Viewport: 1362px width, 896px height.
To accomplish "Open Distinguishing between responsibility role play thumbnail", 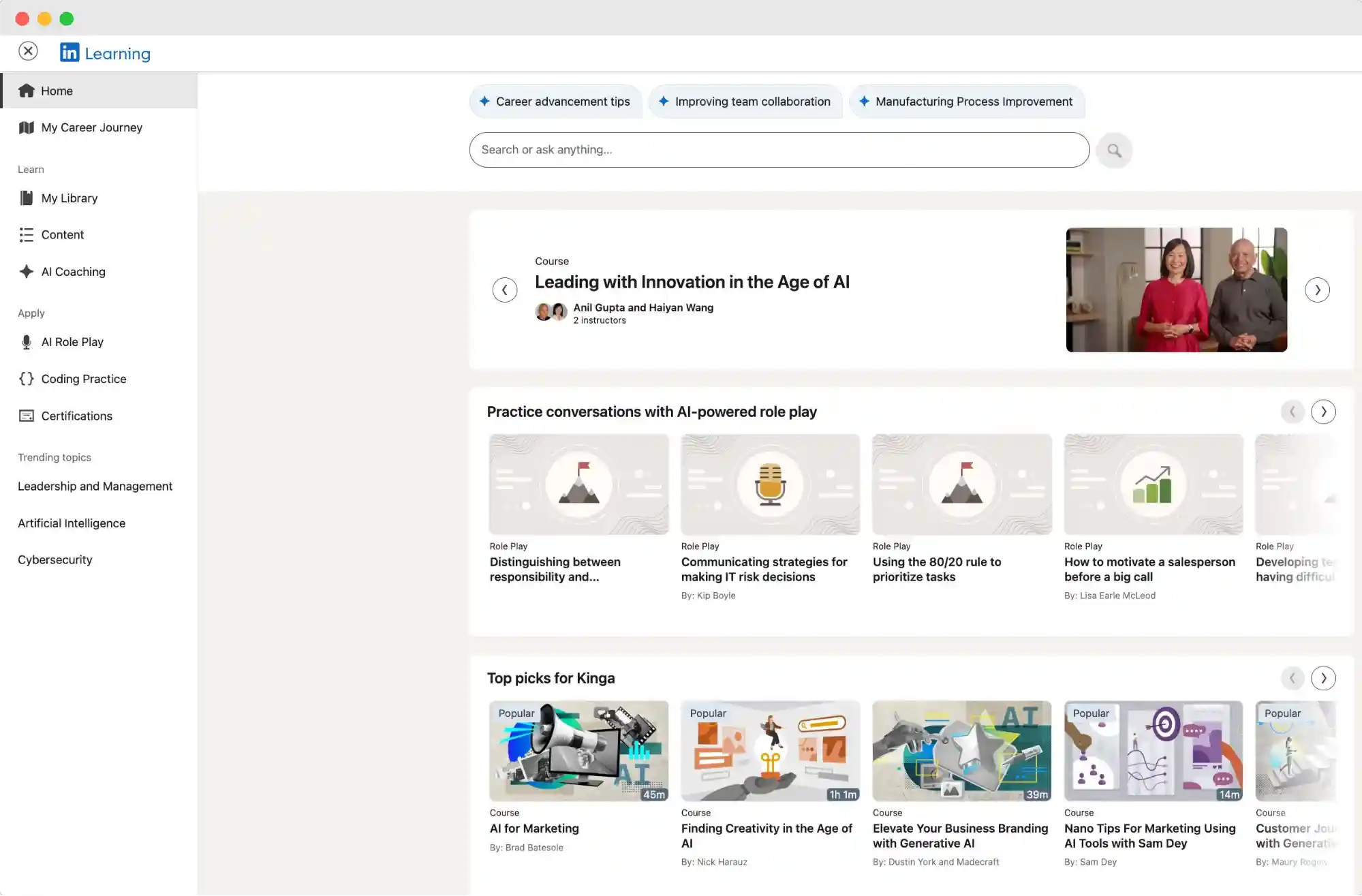I will pyautogui.click(x=578, y=484).
